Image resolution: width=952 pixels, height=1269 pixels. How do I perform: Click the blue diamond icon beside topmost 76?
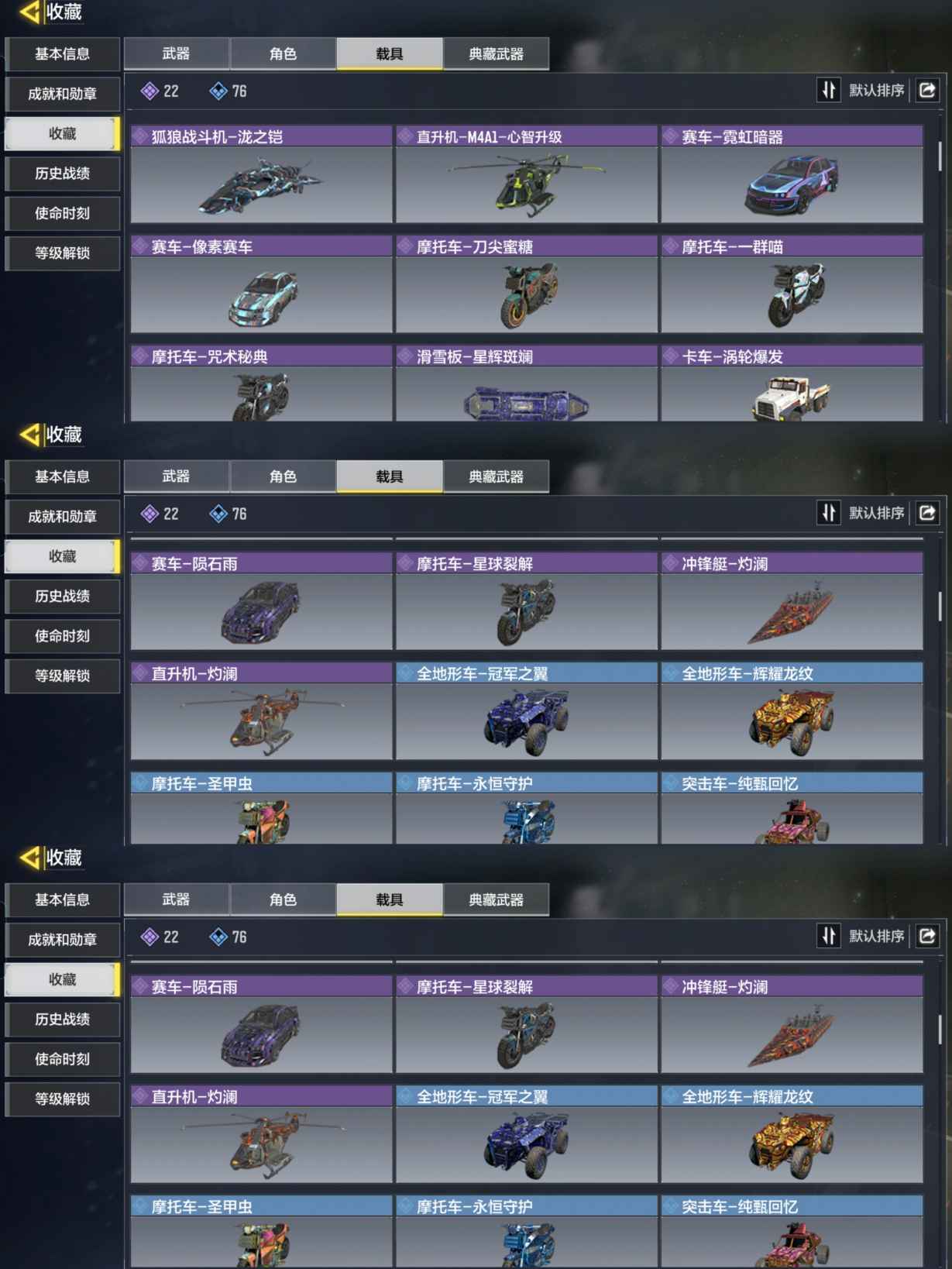[218, 91]
